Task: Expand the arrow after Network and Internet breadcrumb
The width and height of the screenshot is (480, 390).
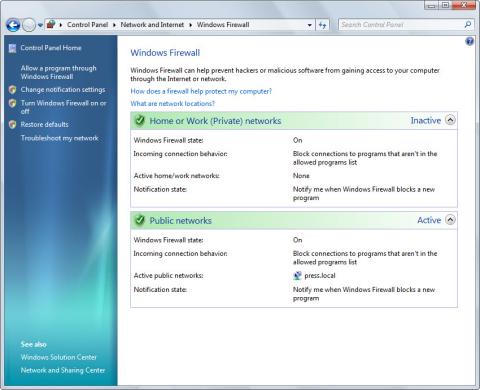Action: pos(191,25)
